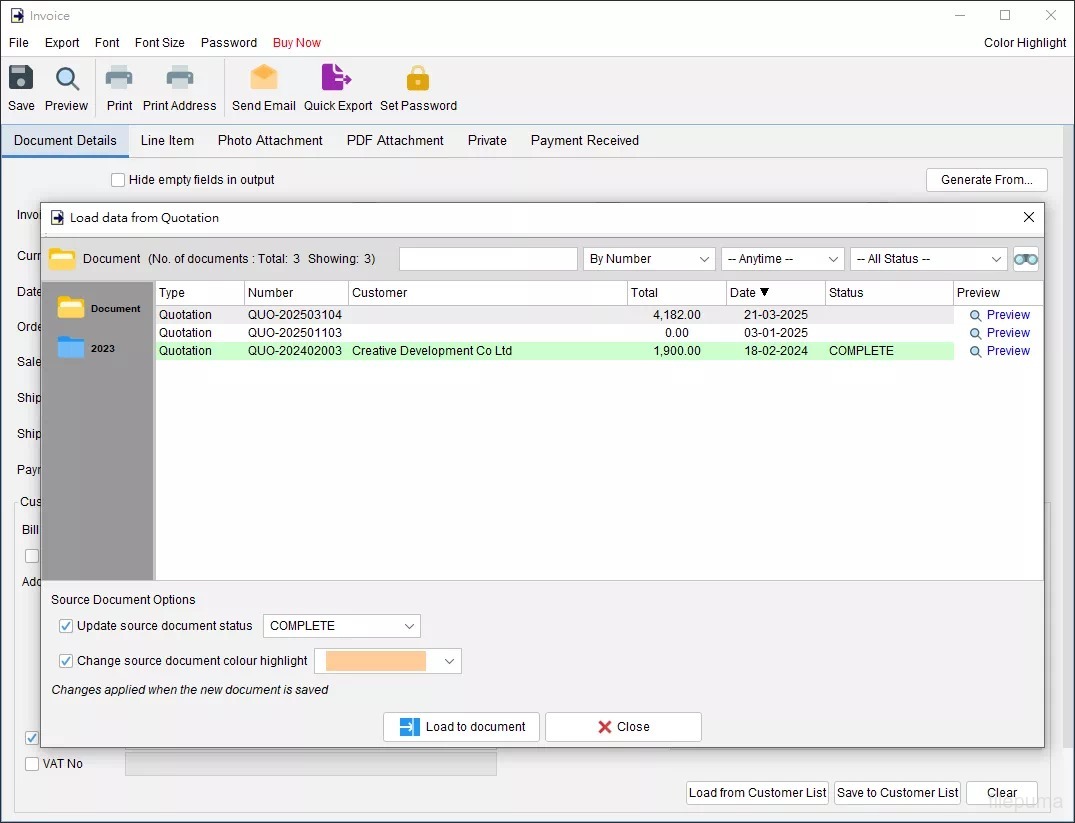Click the Load to document button
1075x823 pixels.
[461, 727]
